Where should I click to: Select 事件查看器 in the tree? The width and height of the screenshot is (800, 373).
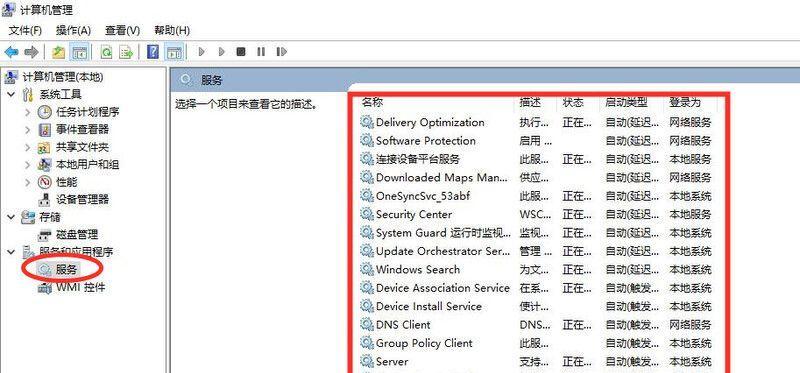pyautogui.click(x=83, y=129)
